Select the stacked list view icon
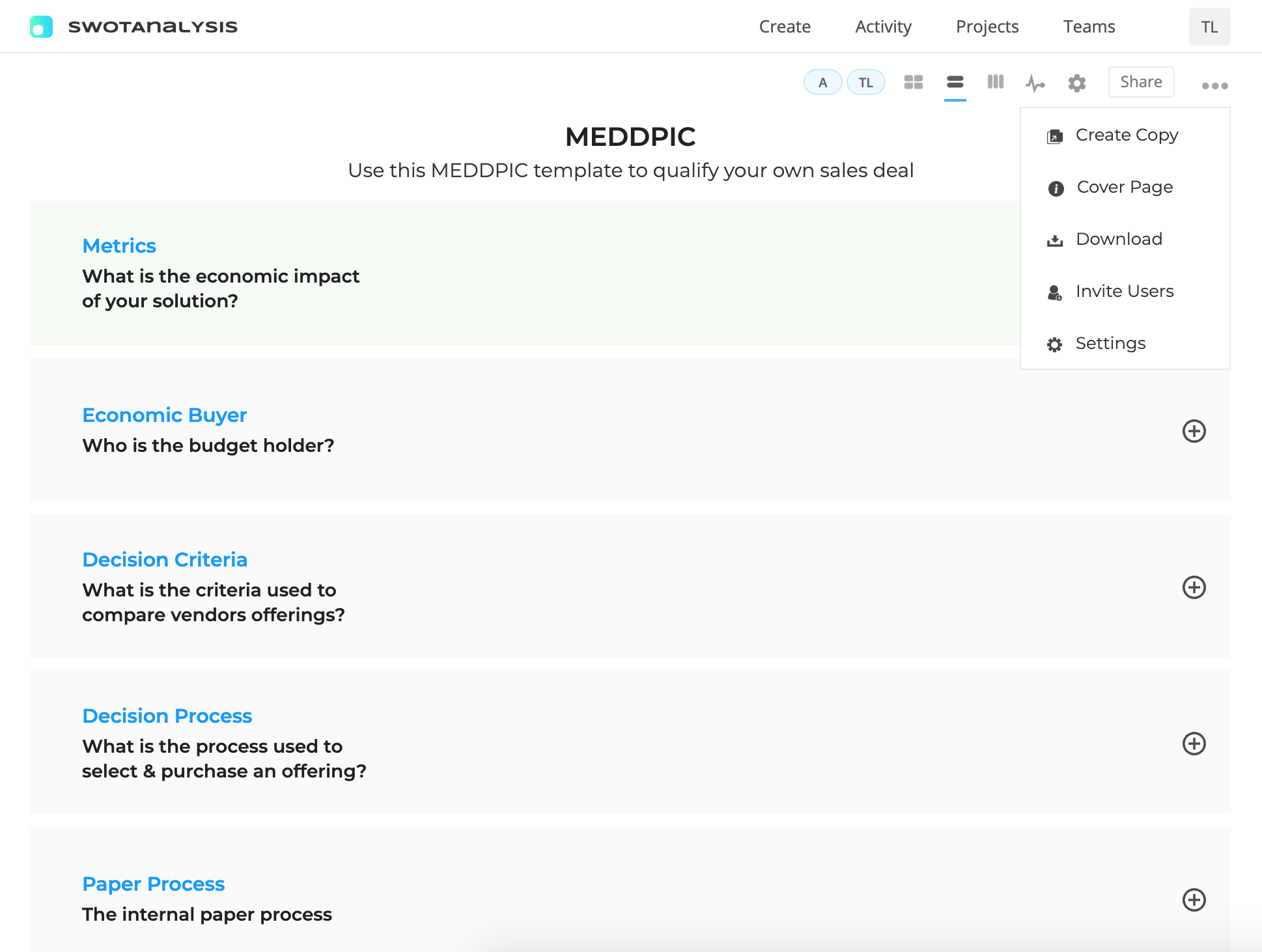The image size is (1262, 952). (x=955, y=82)
